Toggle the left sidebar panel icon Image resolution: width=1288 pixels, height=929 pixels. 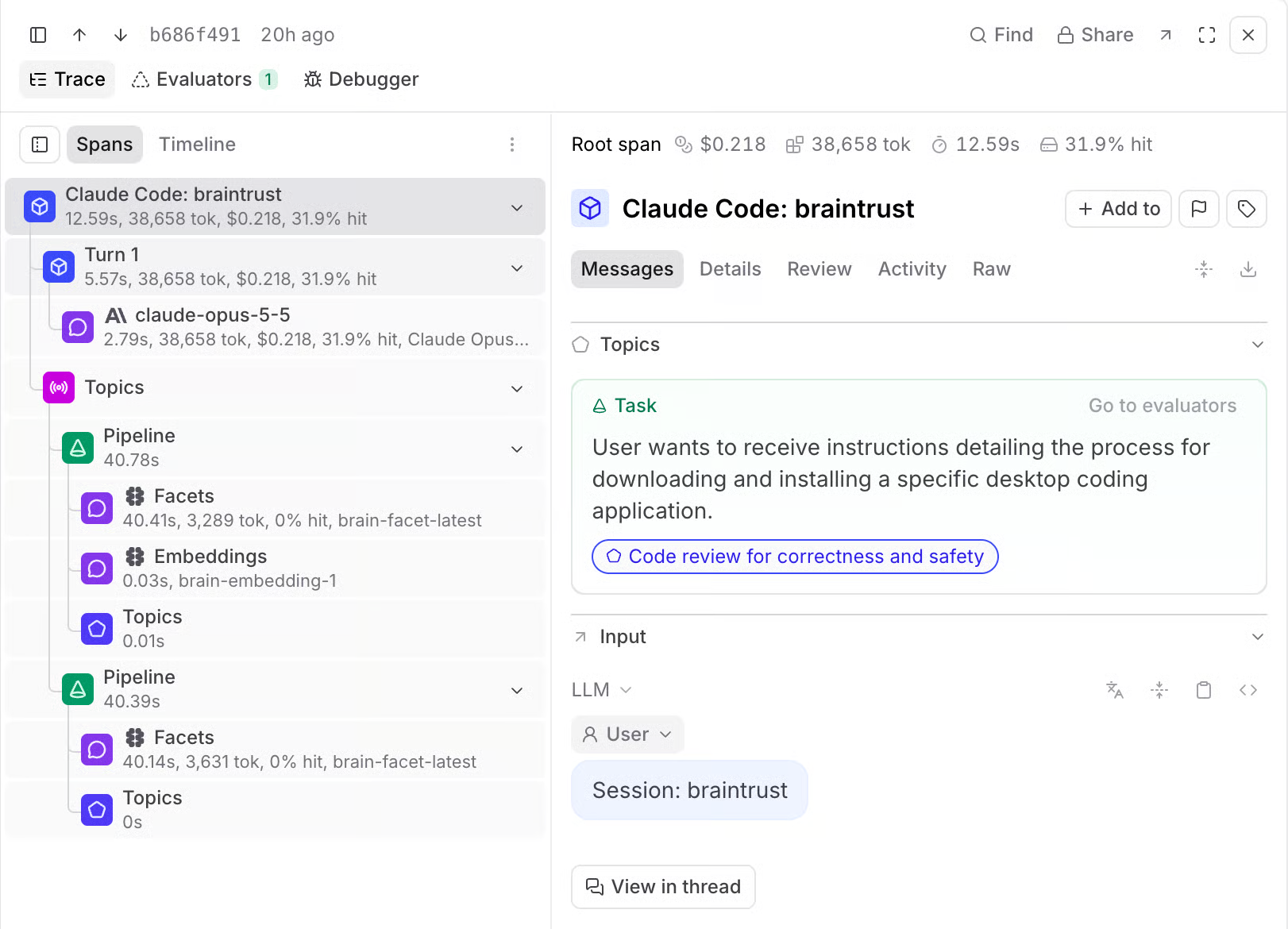[38, 35]
